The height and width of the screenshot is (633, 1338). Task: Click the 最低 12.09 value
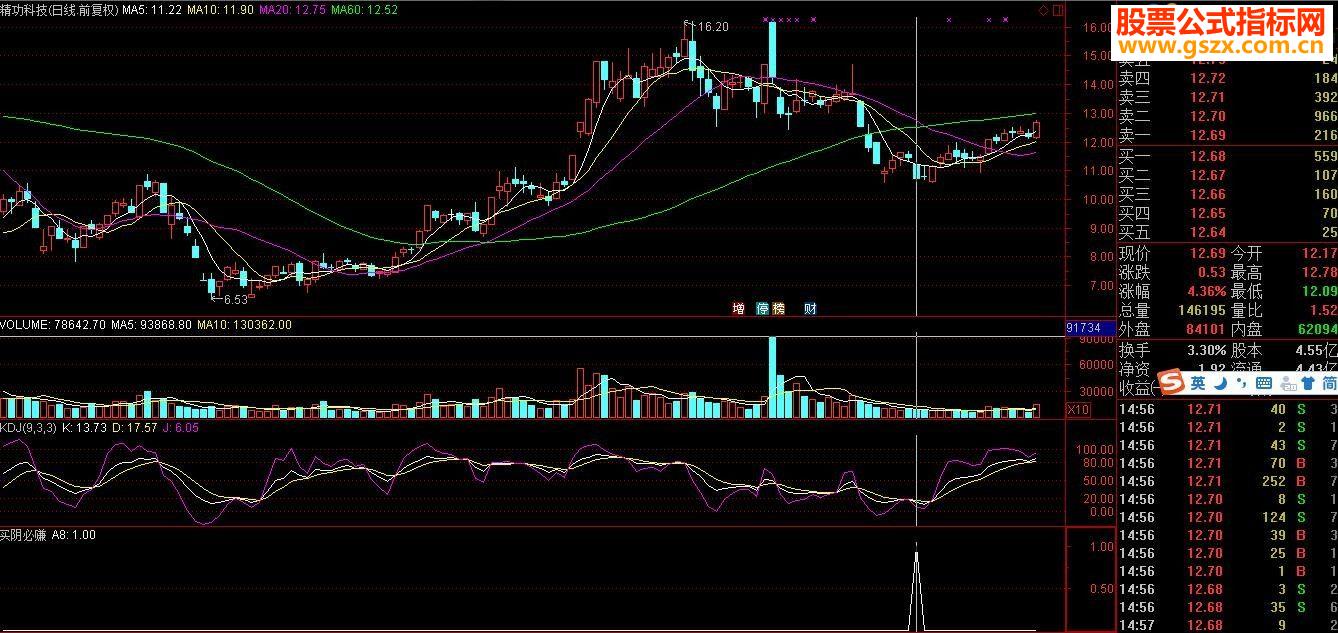(x=1320, y=291)
